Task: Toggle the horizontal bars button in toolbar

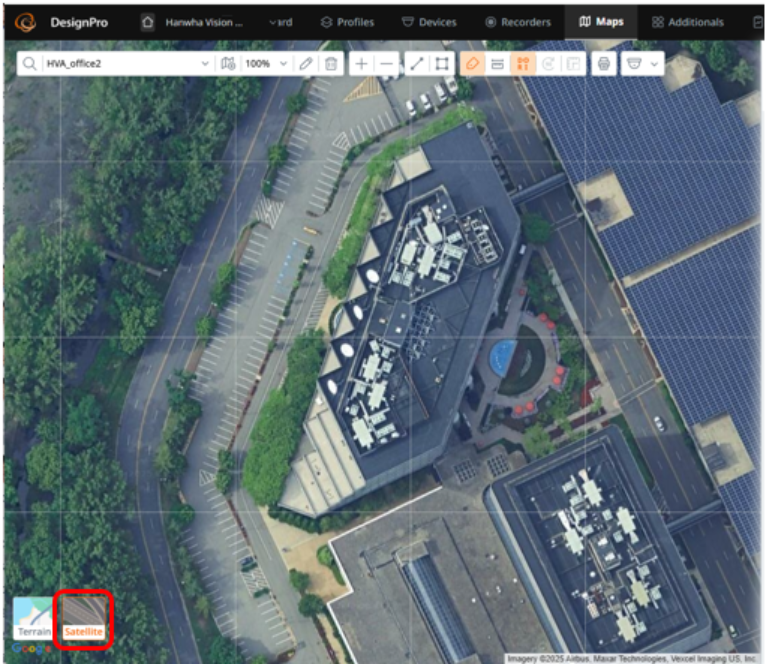Action: [x=497, y=64]
